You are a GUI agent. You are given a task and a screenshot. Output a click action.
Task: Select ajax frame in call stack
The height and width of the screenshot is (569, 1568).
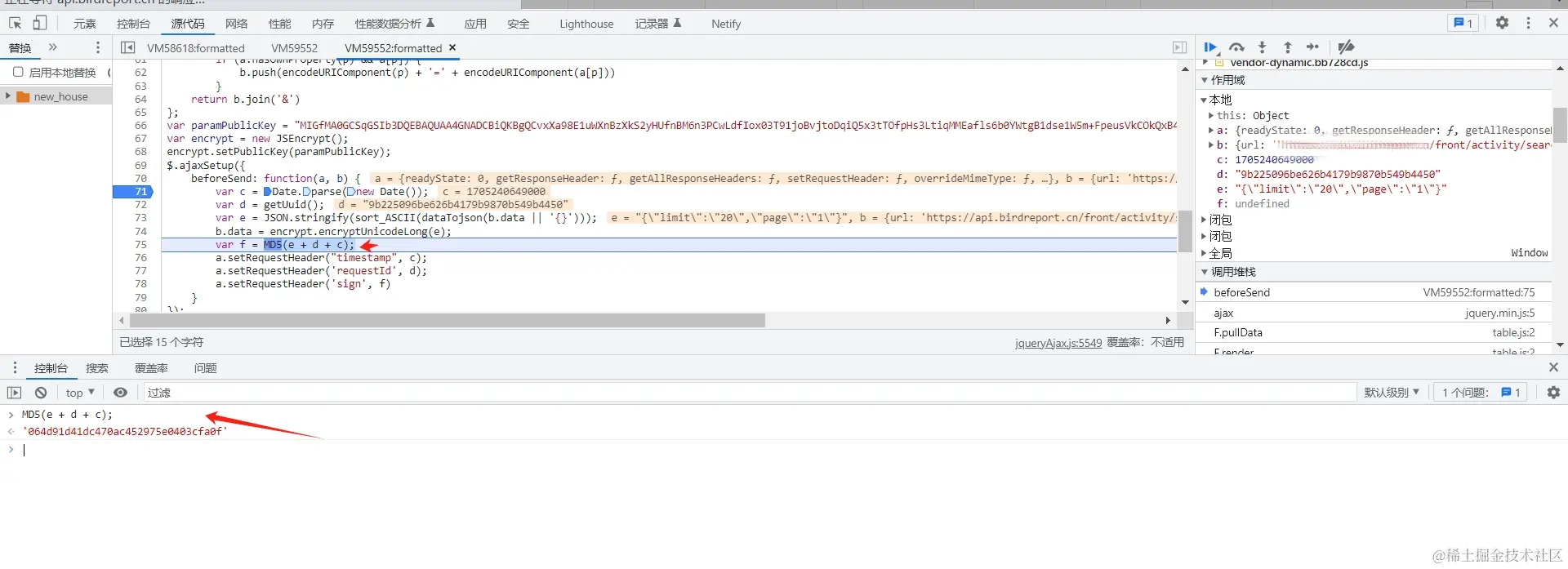1374,313
